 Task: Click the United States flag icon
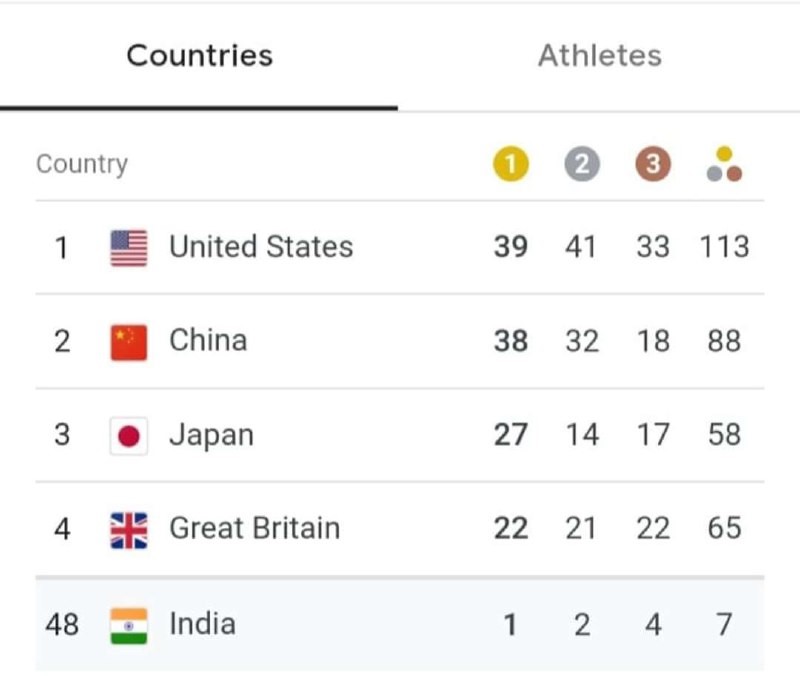point(129,248)
